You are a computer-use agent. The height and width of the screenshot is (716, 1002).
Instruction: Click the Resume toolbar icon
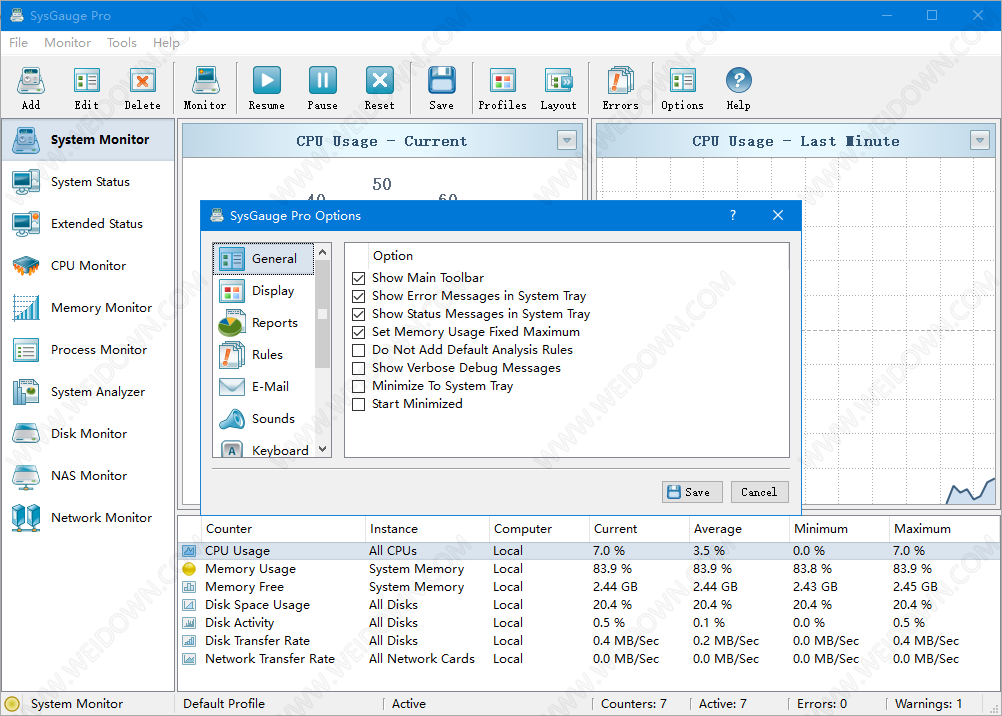[266, 88]
